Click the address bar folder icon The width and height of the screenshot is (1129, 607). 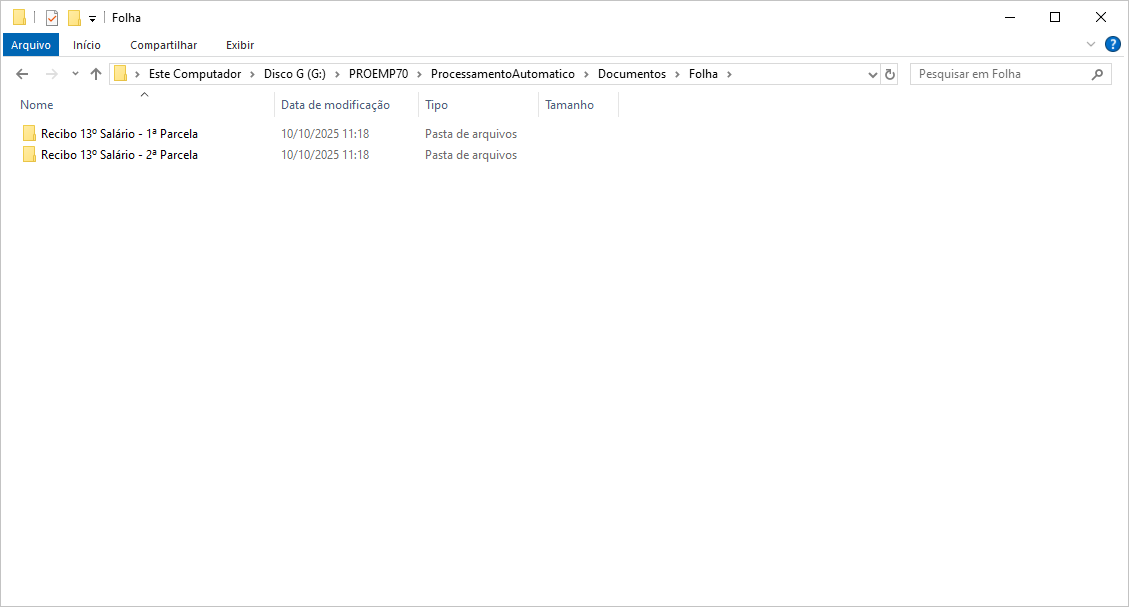pyautogui.click(x=121, y=74)
